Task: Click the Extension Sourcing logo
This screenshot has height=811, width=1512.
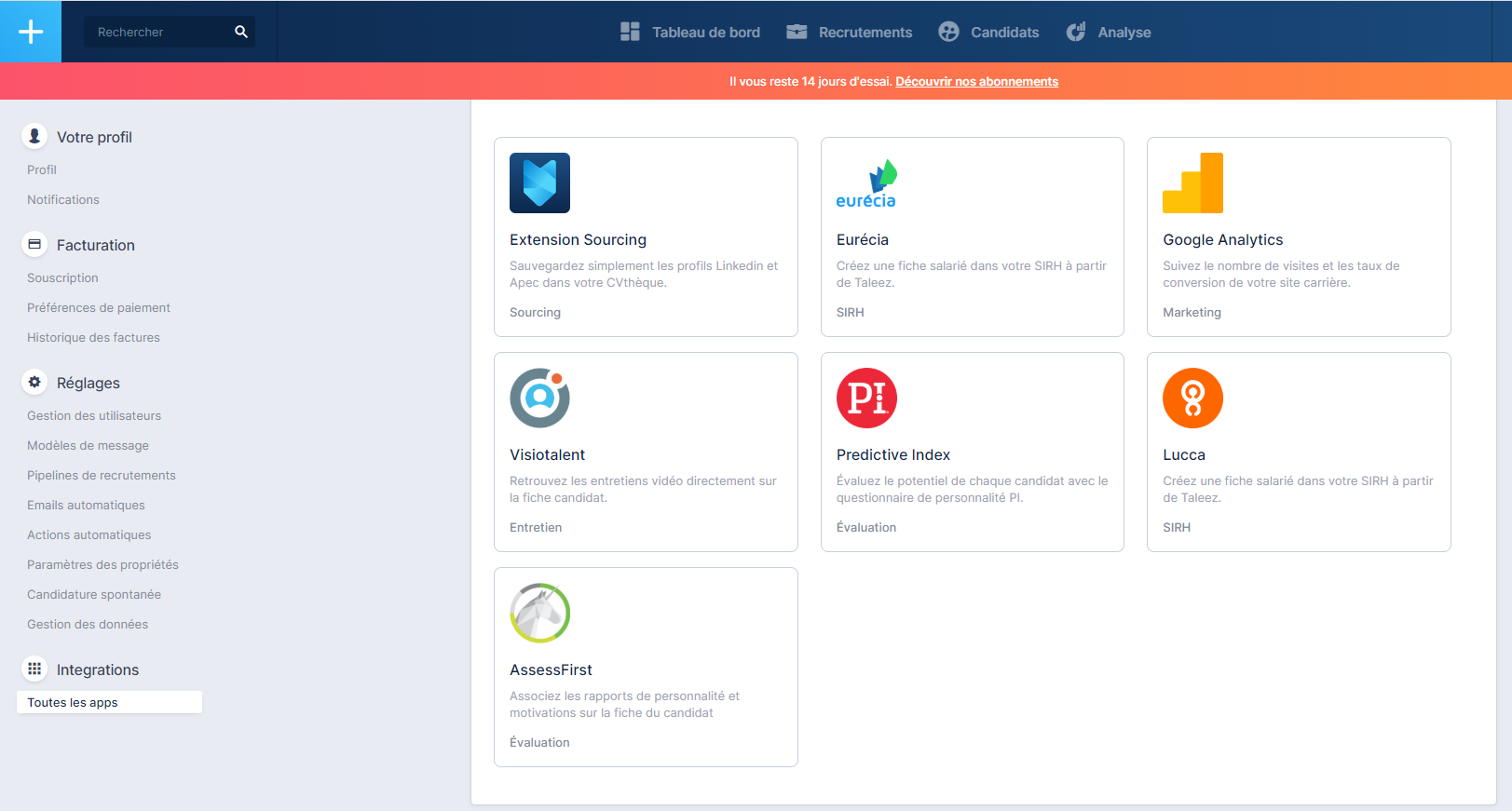Action: pyautogui.click(x=539, y=182)
